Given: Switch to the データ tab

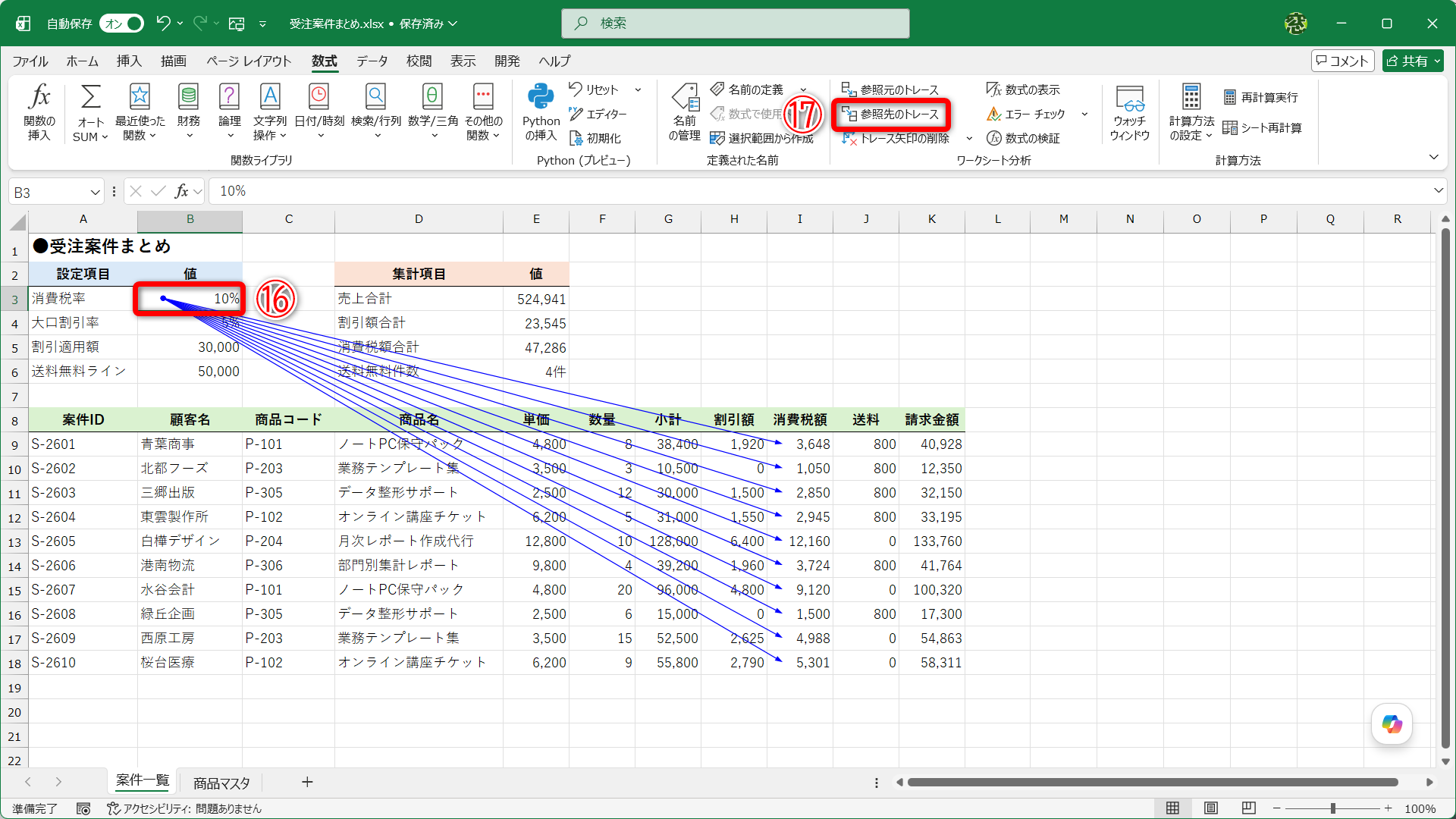Looking at the screenshot, I should [372, 61].
